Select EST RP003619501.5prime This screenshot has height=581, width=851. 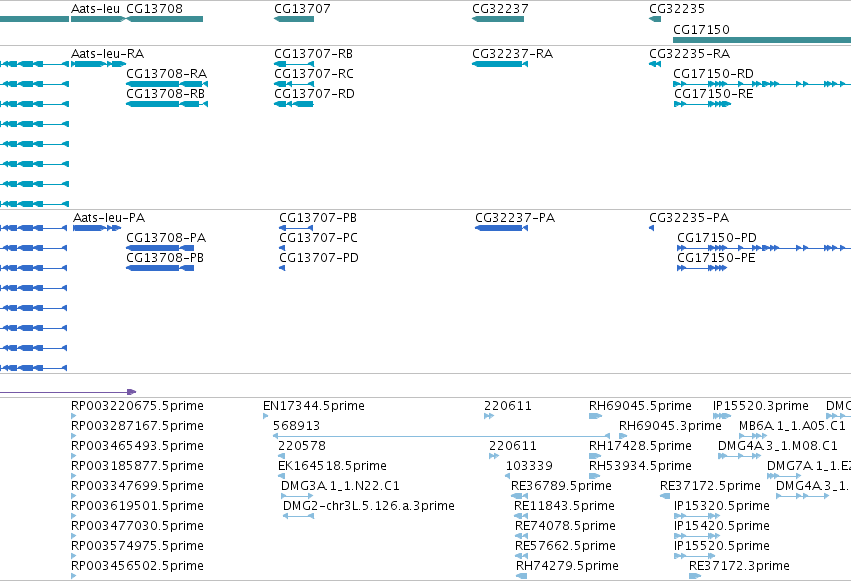pos(74,516)
